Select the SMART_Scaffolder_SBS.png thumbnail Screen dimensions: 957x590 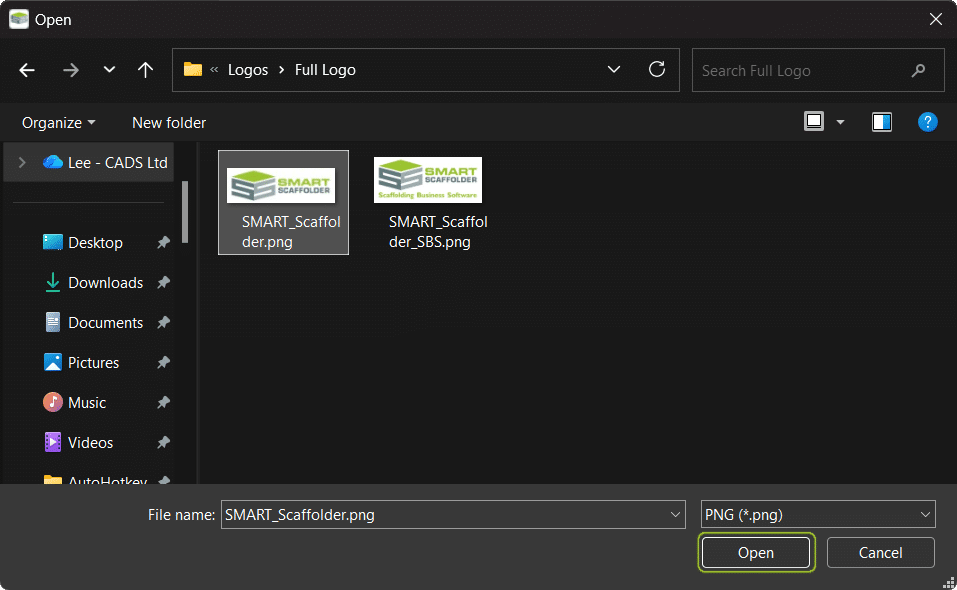point(428,180)
